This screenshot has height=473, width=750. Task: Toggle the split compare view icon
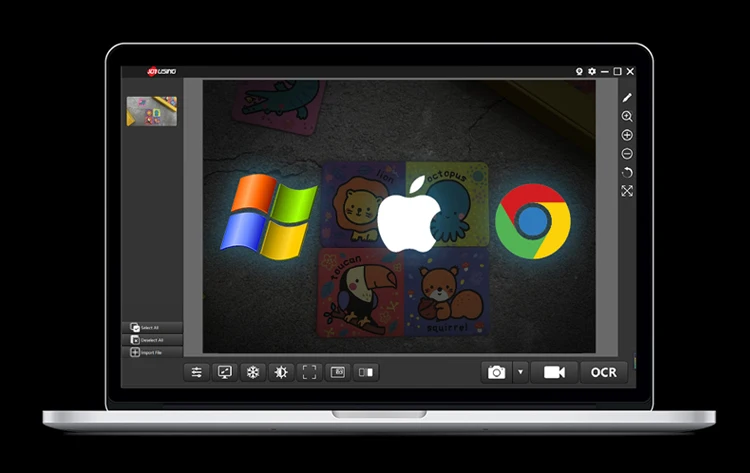(366, 372)
